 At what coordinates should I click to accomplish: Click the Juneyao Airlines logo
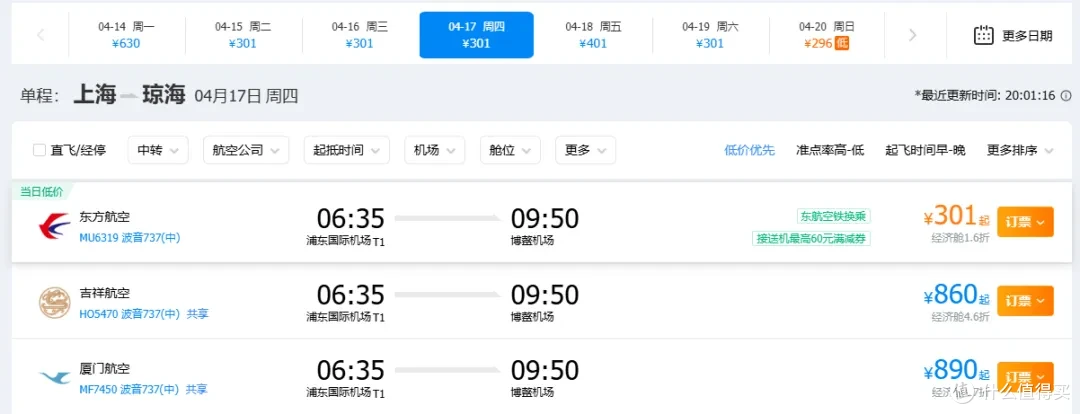54,304
